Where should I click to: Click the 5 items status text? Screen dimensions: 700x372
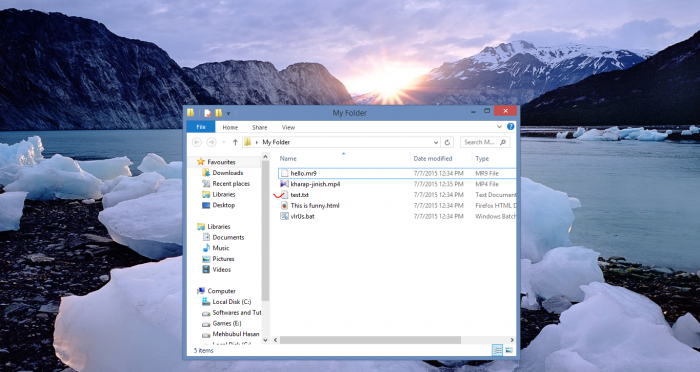coord(203,351)
